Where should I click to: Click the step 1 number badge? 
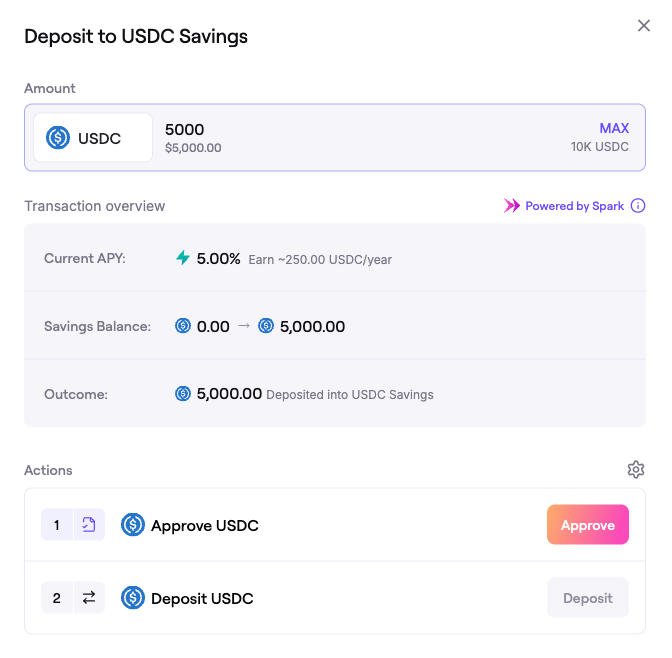click(x=57, y=525)
